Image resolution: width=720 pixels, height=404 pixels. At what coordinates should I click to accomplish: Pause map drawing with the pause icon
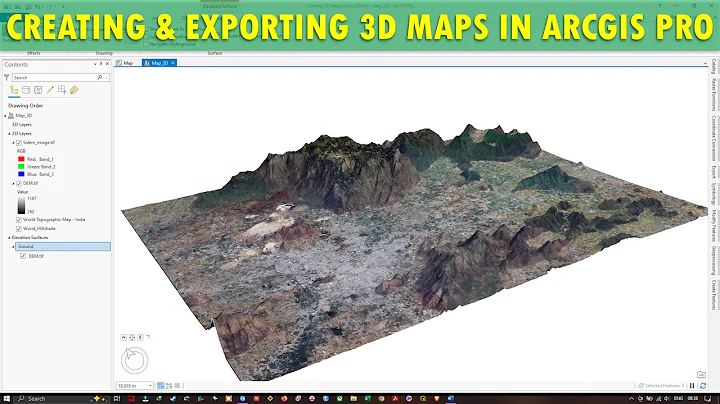[x=692, y=386]
